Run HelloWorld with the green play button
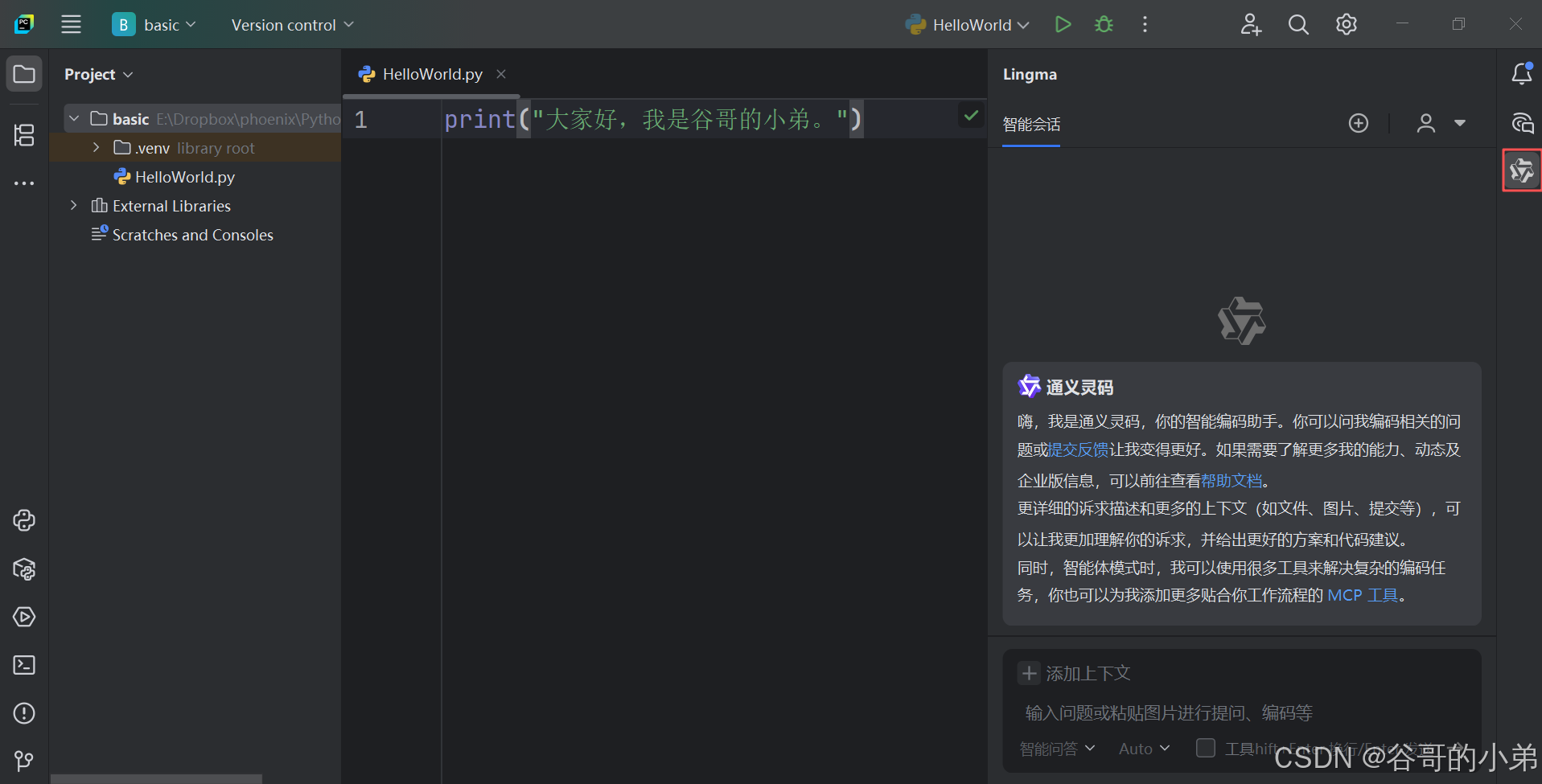1542x784 pixels. coord(1063,24)
